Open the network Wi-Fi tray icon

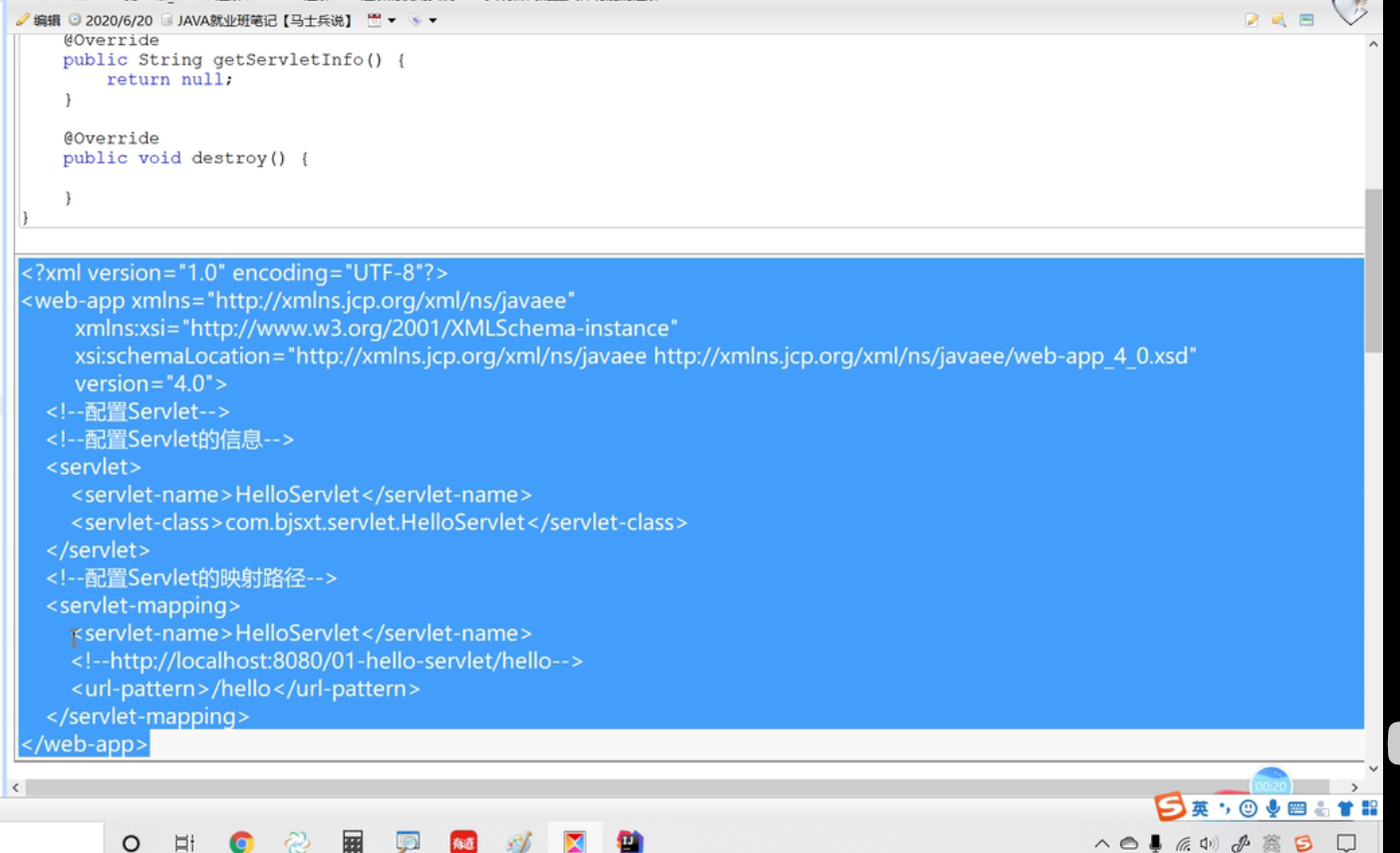click(1183, 843)
